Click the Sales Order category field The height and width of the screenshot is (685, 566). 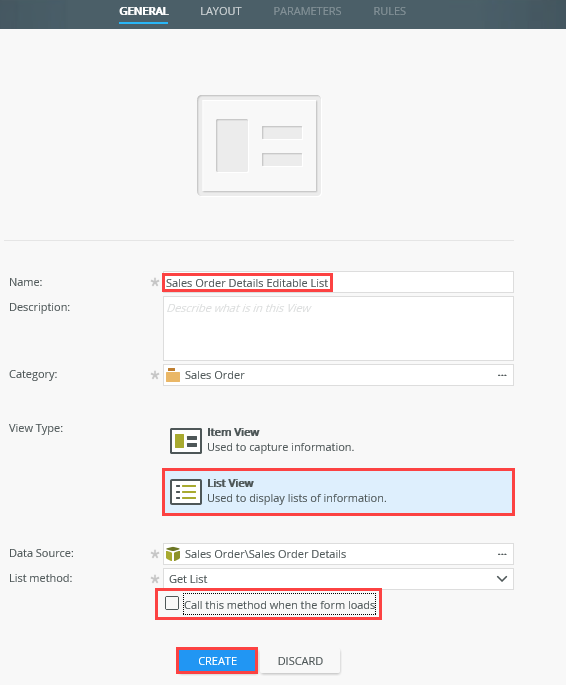point(338,375)
